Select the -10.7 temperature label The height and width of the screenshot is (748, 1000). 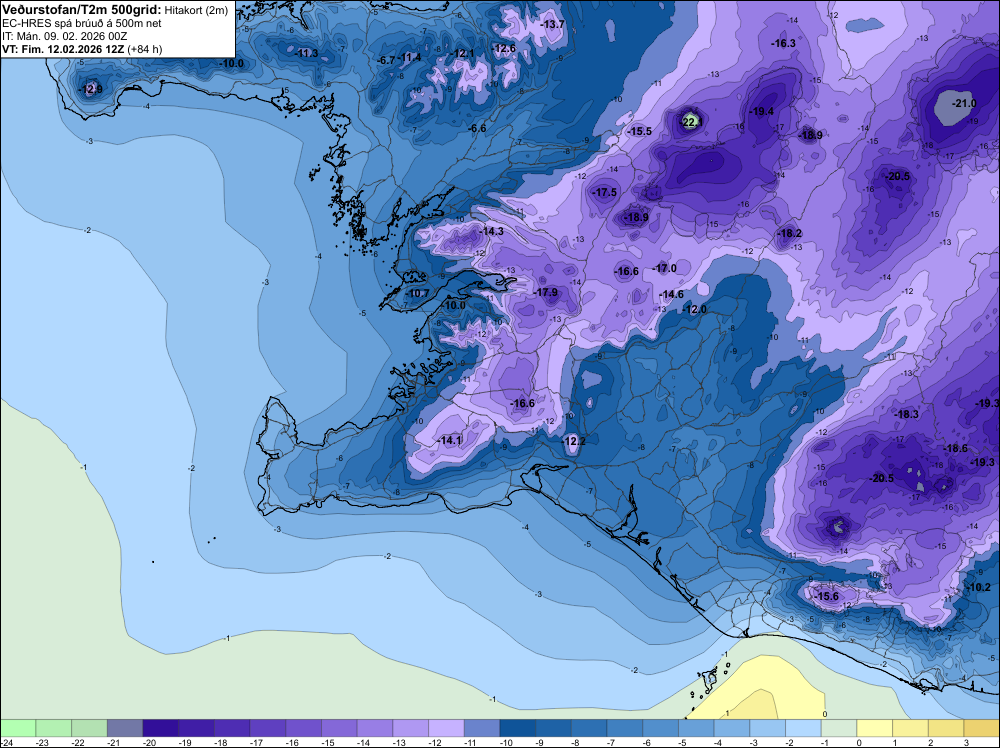[x=417, y=293]
